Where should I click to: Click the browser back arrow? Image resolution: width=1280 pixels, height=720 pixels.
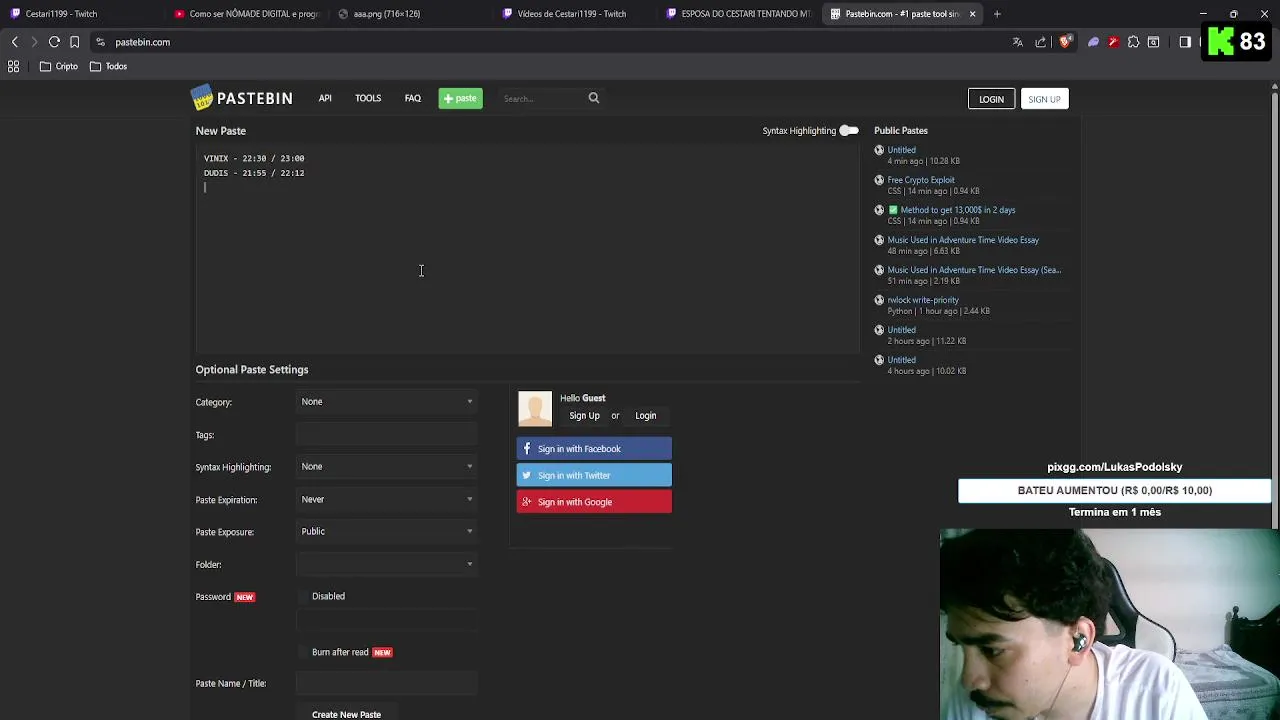click(15, 42)
